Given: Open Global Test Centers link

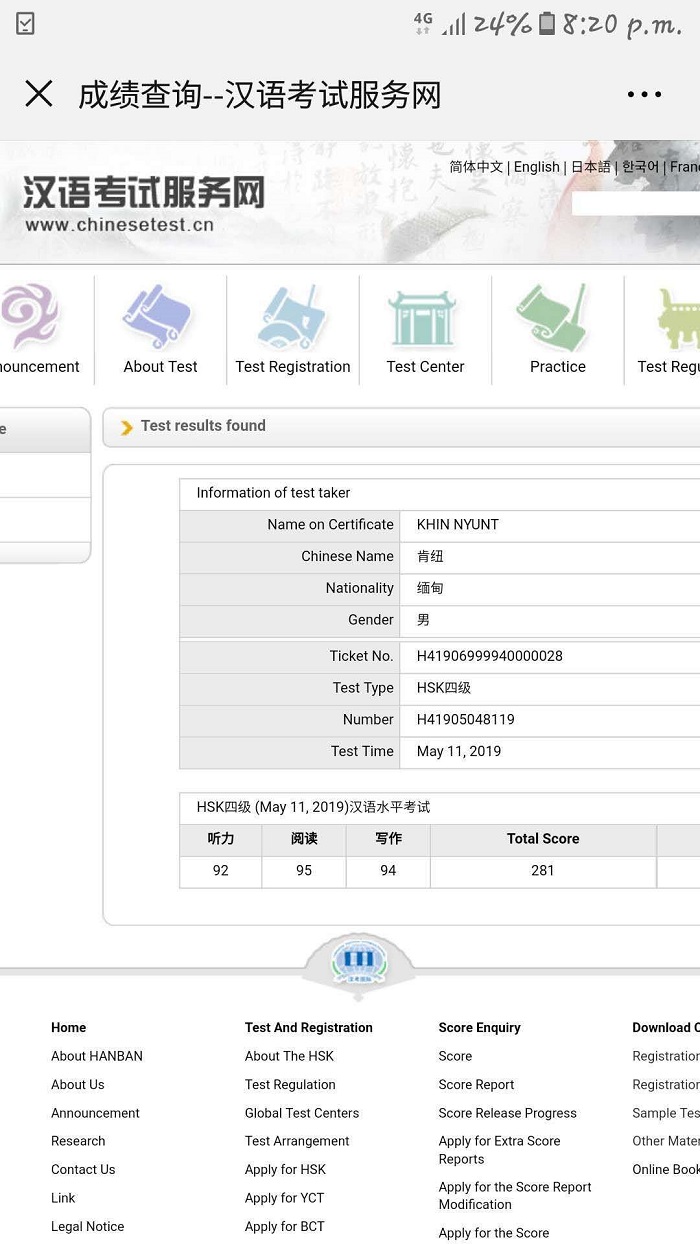Looking at the screenshot, I should pyautogui.click(x=302, y=1113).
